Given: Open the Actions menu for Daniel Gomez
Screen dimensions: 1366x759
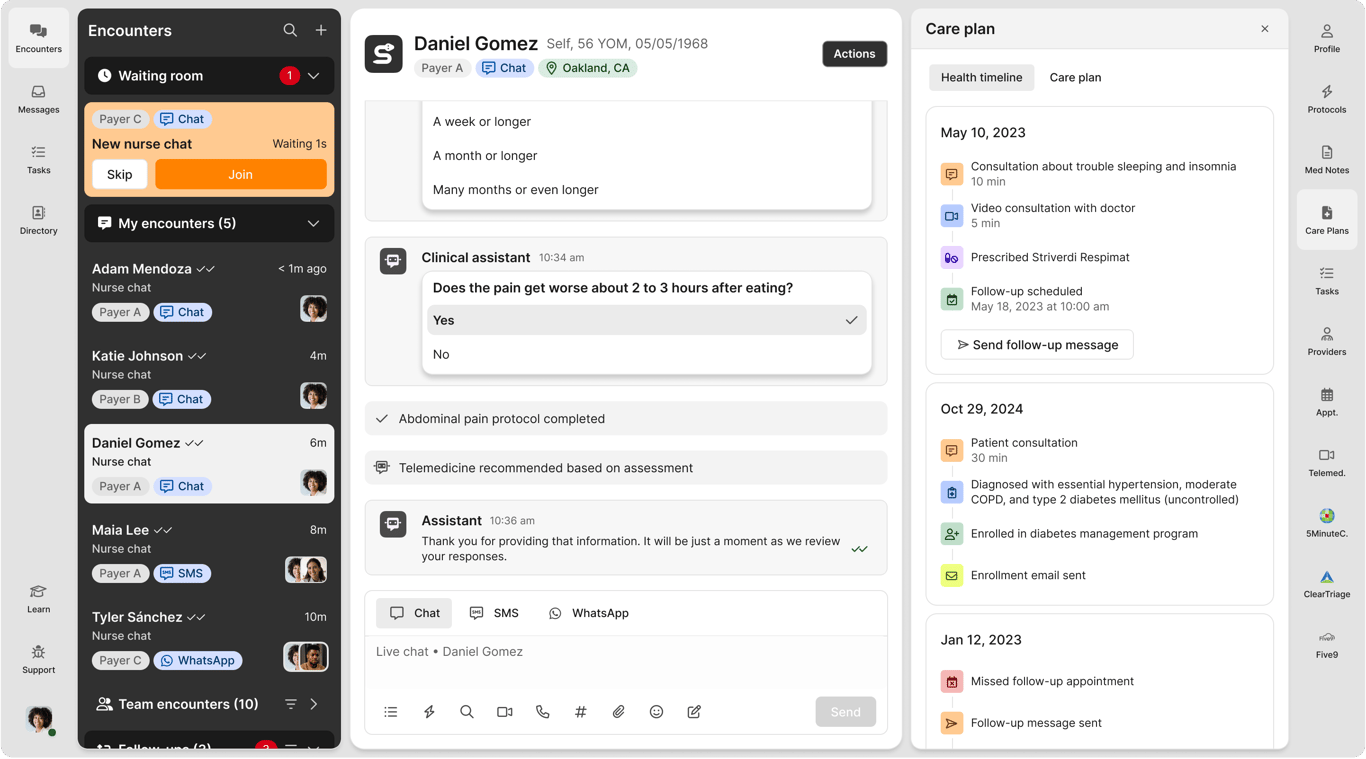Looking at the screenshot, I should pos(855,54).
